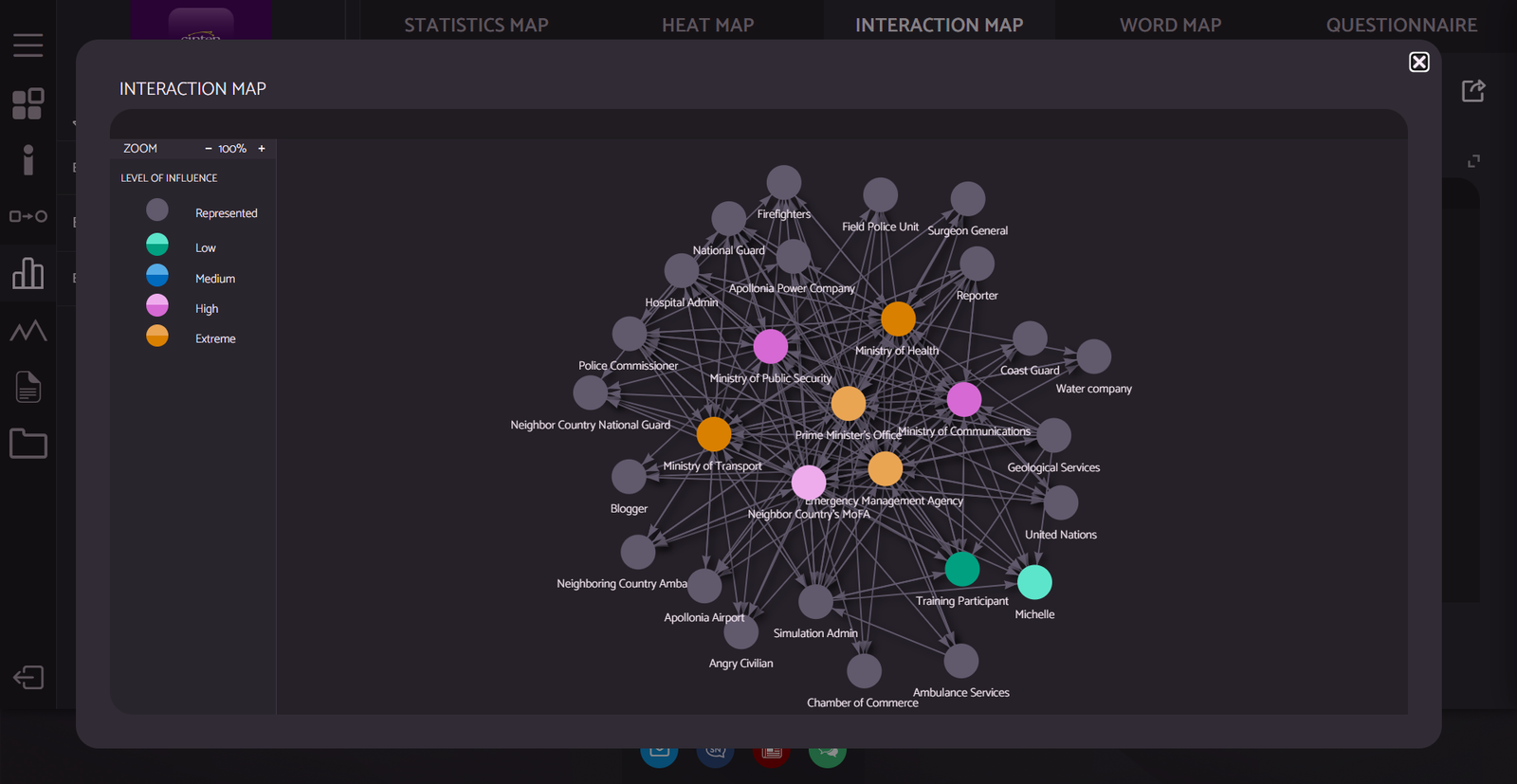The width and height of the screenshot is (1517, 784).
Task: Close the Interaction Map dialog
Action: tap(1419, 62)
